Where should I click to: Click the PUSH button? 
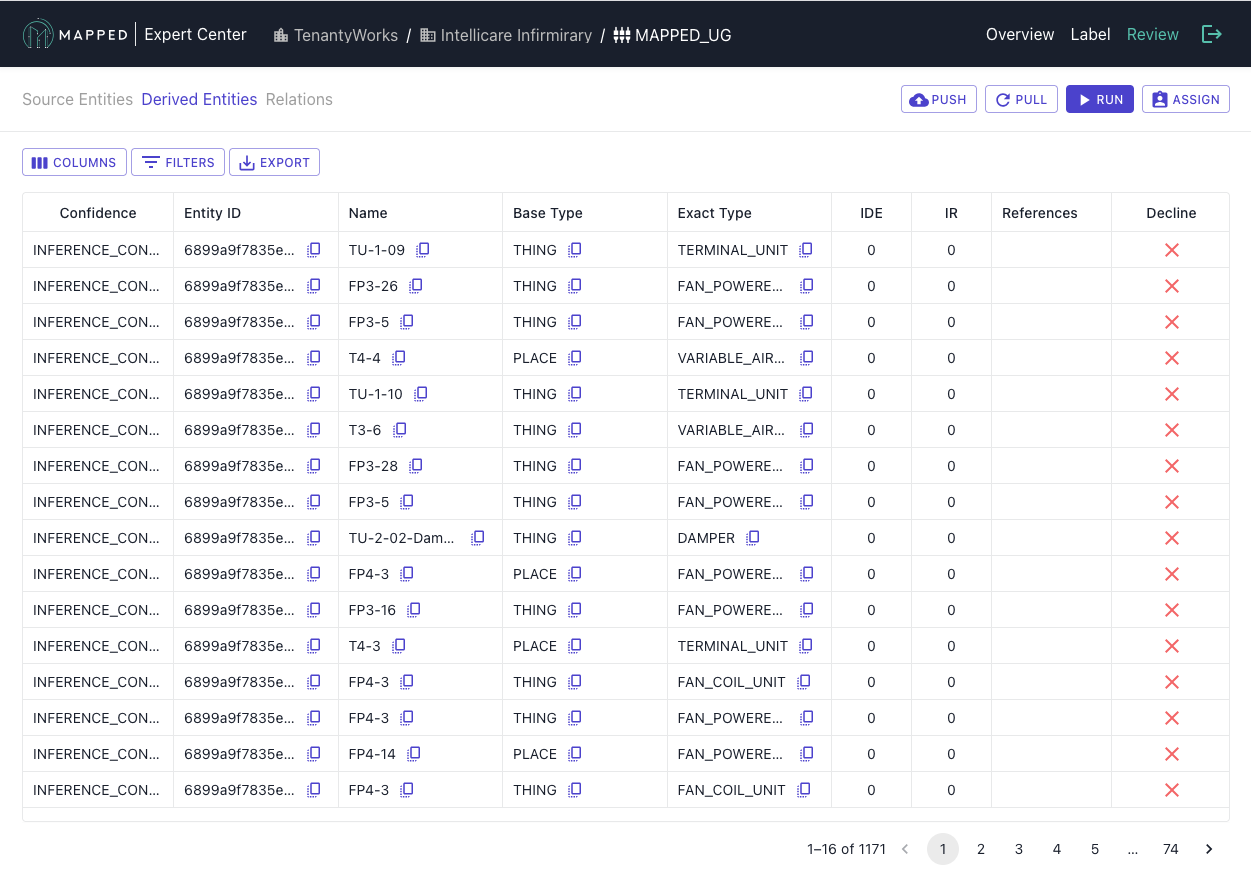point(939,99)
